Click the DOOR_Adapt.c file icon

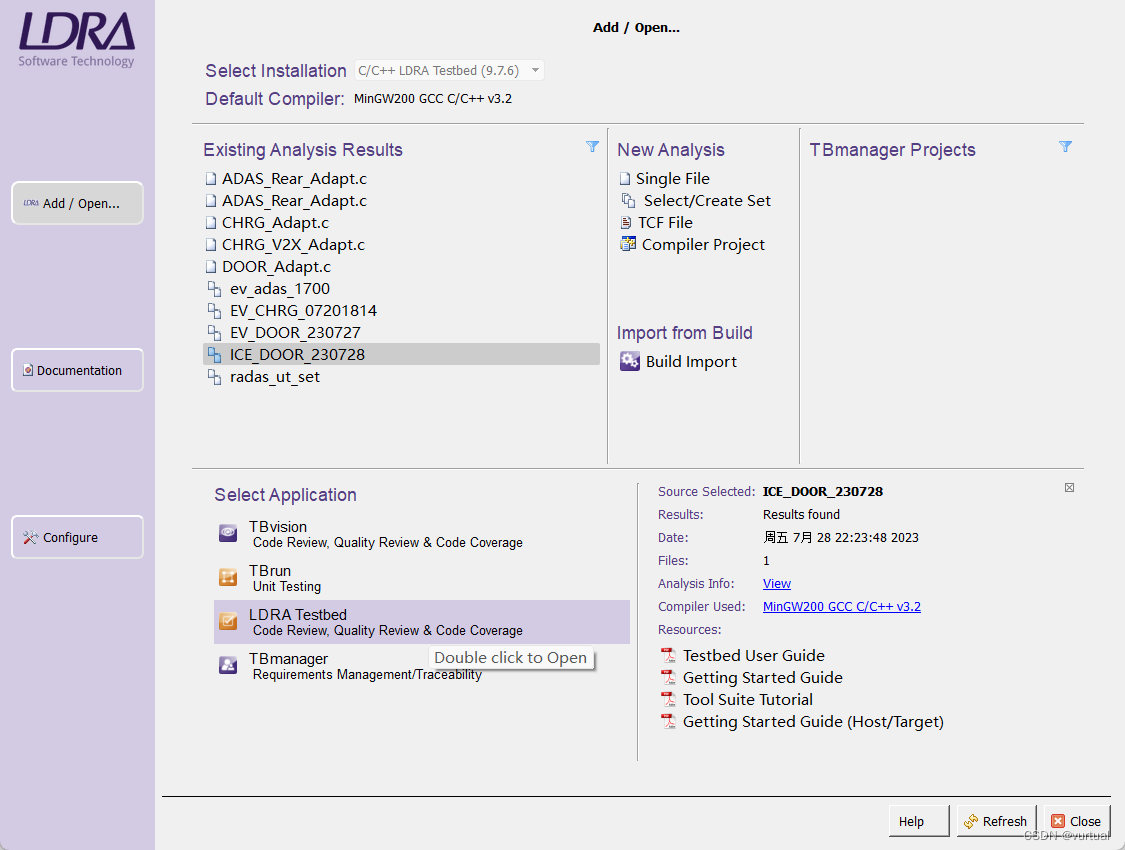pyautogui.click(x=211, y=266)
